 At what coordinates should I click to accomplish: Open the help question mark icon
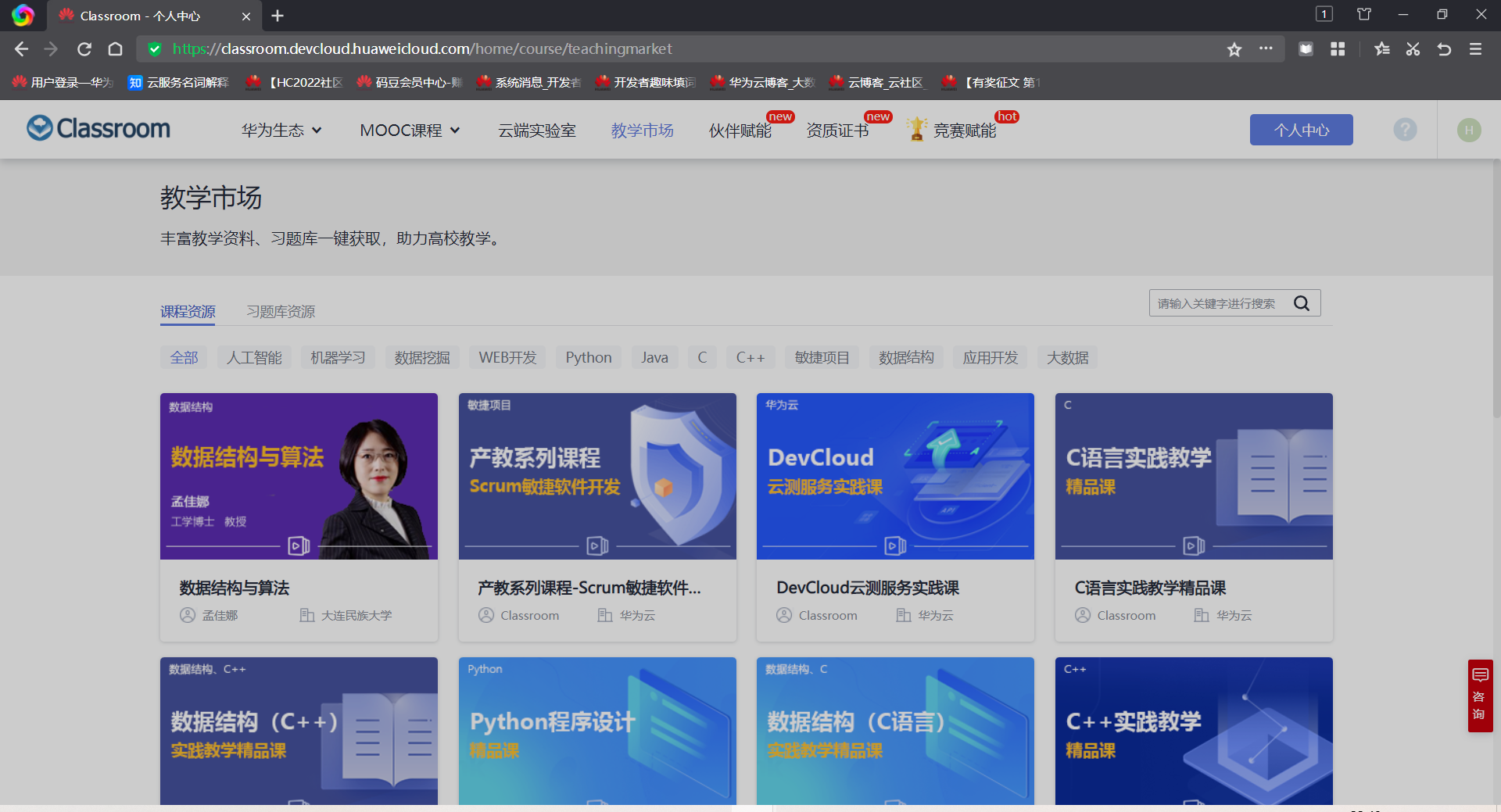[1405, 130]
